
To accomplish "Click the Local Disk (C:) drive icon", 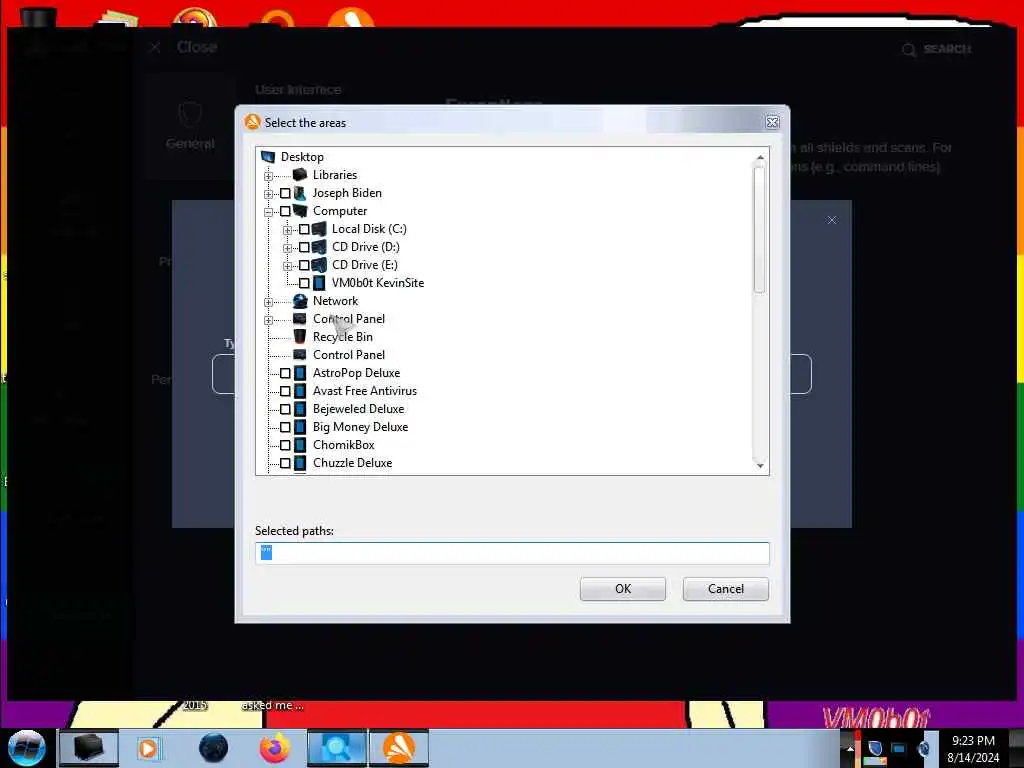I will tap(319, 229).
